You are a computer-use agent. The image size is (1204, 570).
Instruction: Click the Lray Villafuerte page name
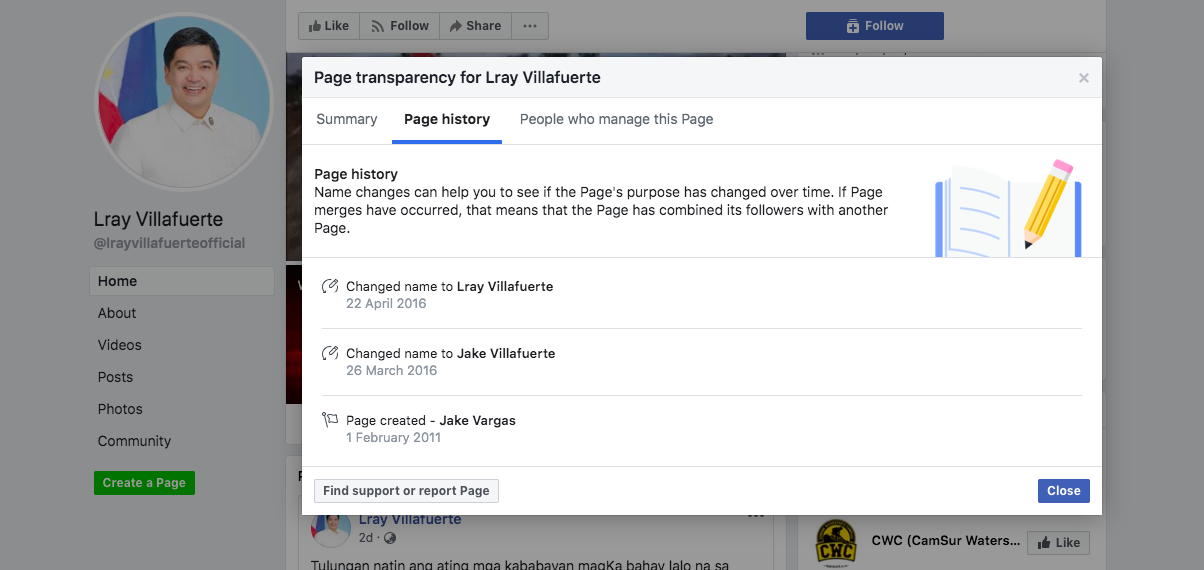pyautogui.click(x=158, y=219)
